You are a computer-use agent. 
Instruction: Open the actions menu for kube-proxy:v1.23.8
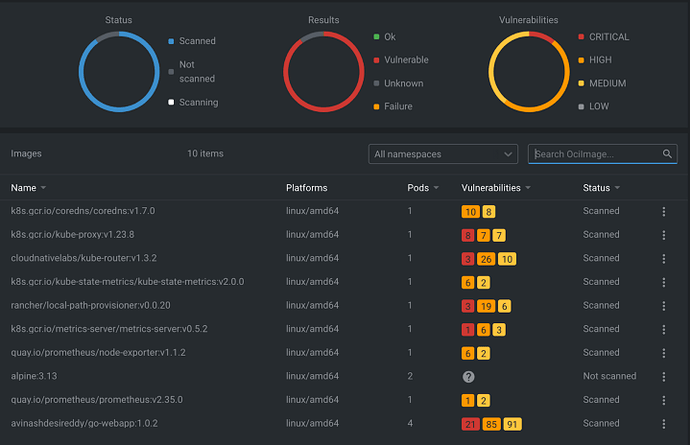[x=662, y=235]
